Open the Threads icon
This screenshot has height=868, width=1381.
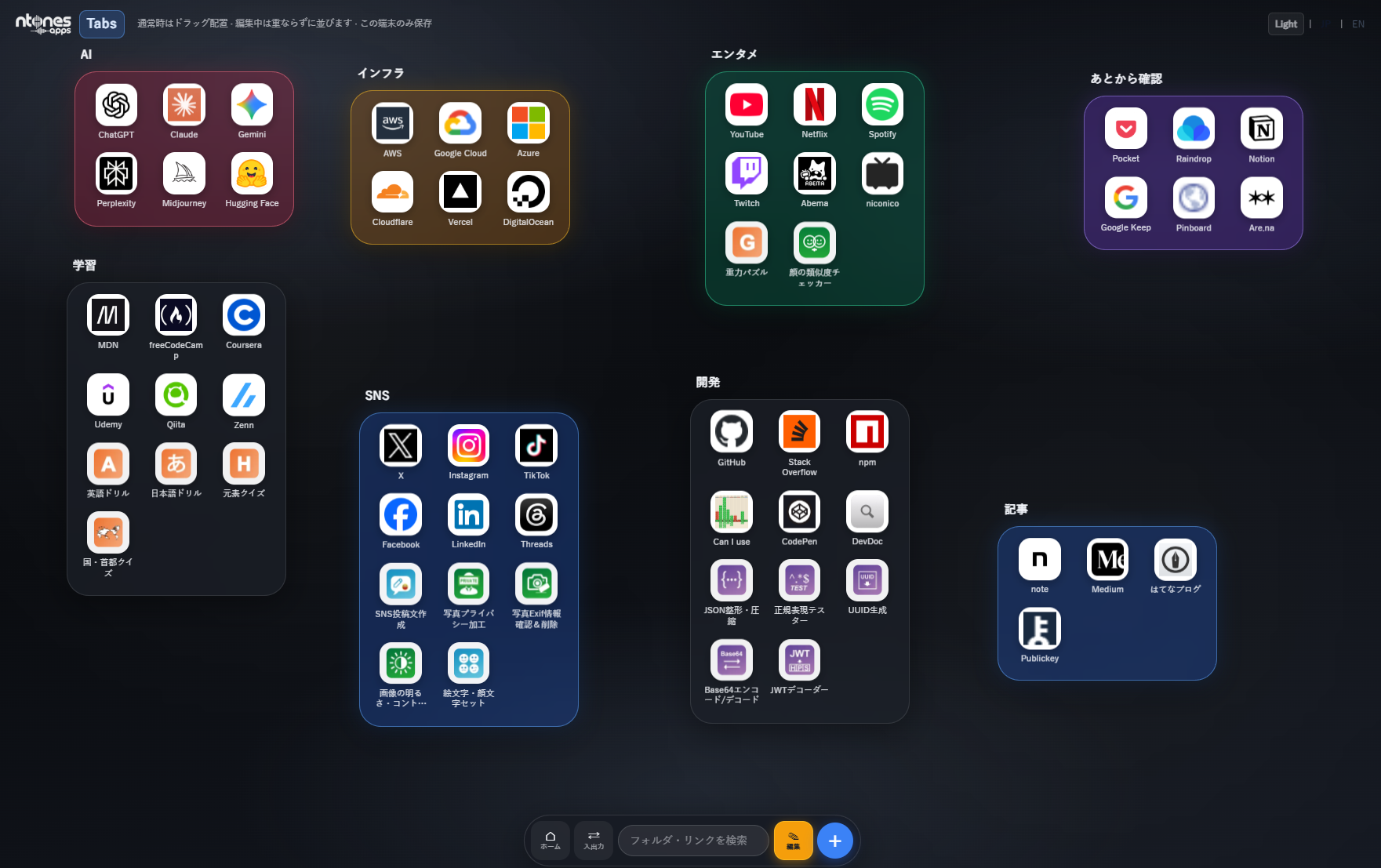point(536,514)
